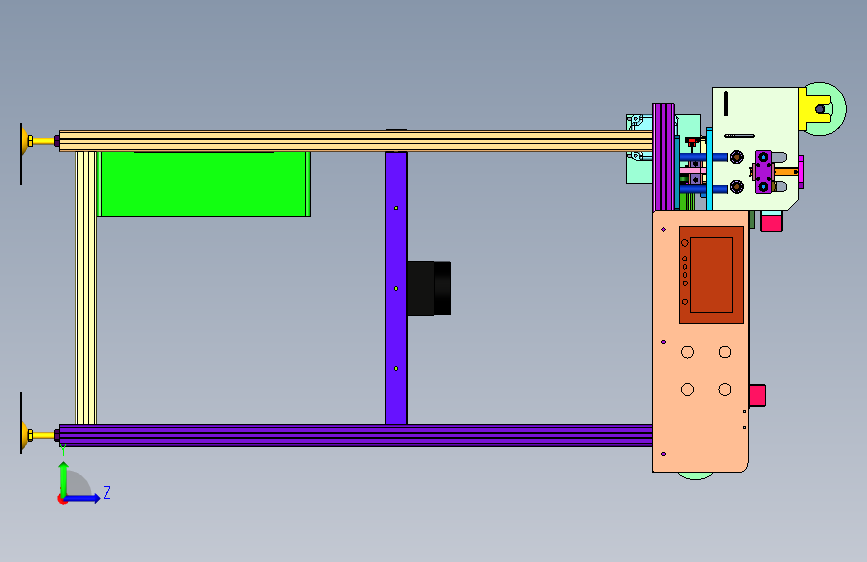The width and height of the screenshot is (867, 562).
Task: Select the top beige horizontal extrusion
Action: click(x=356, y=141)
